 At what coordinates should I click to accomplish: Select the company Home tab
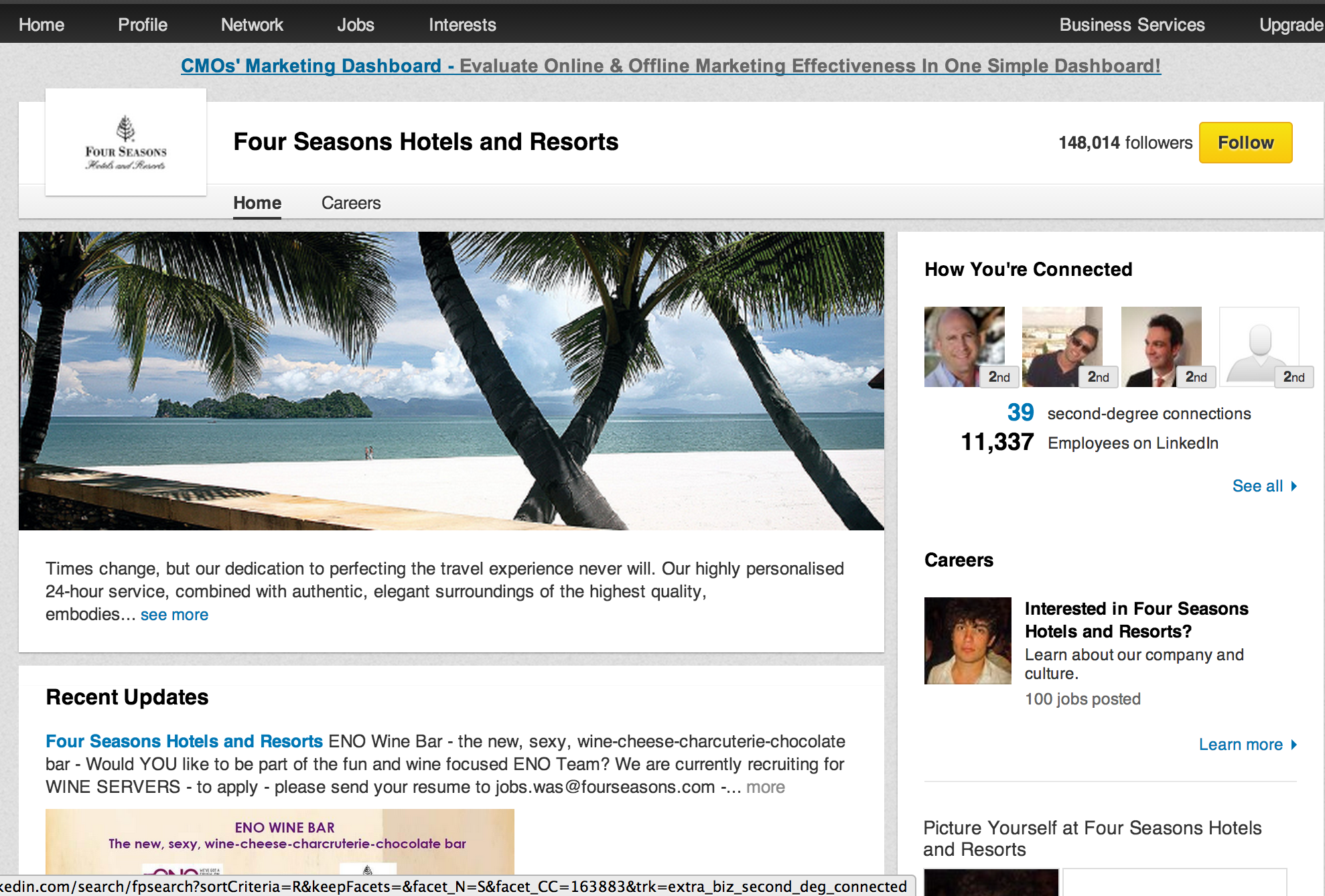(x=257, y=203)
